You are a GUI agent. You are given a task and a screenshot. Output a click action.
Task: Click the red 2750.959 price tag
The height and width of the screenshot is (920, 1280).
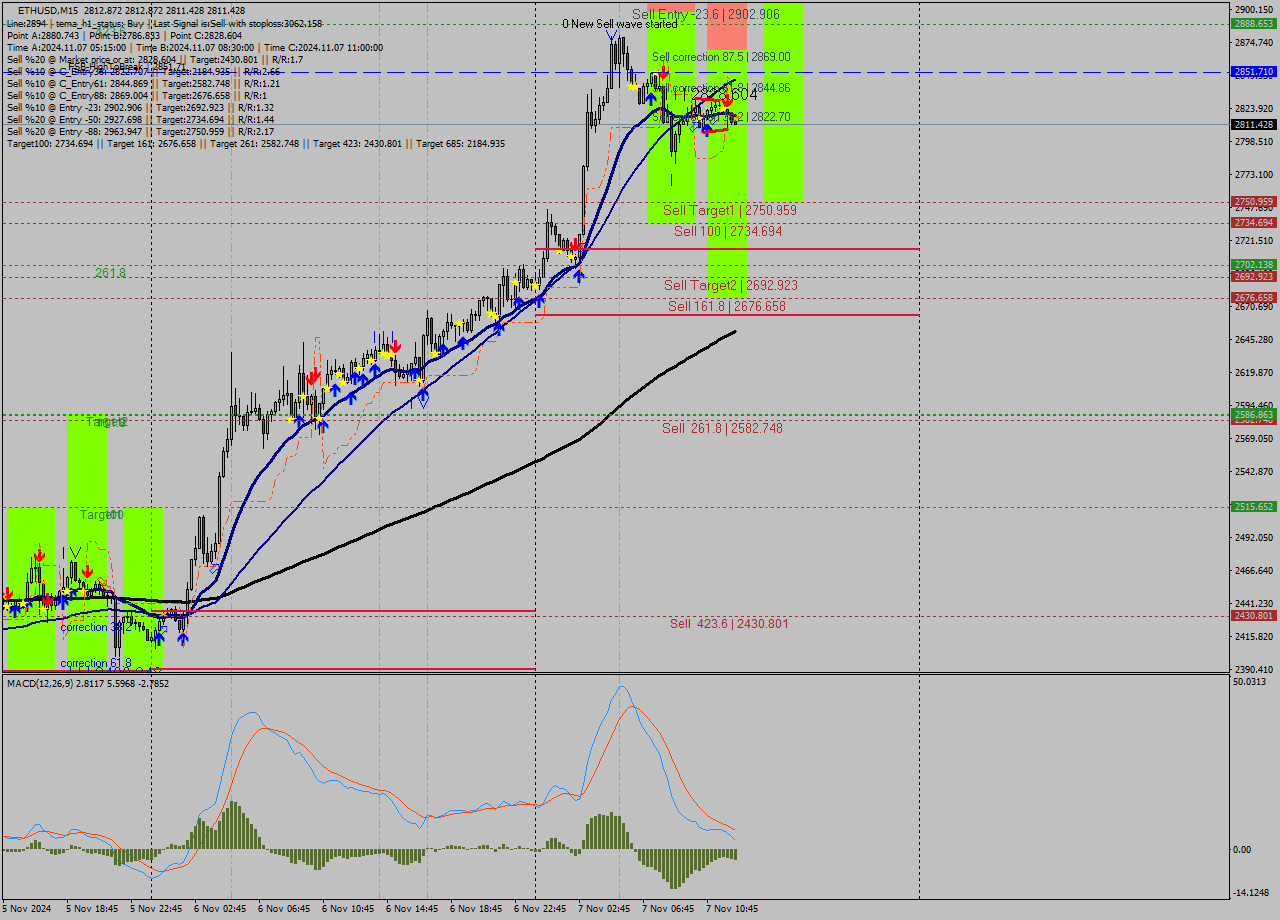click(1253, 202)
